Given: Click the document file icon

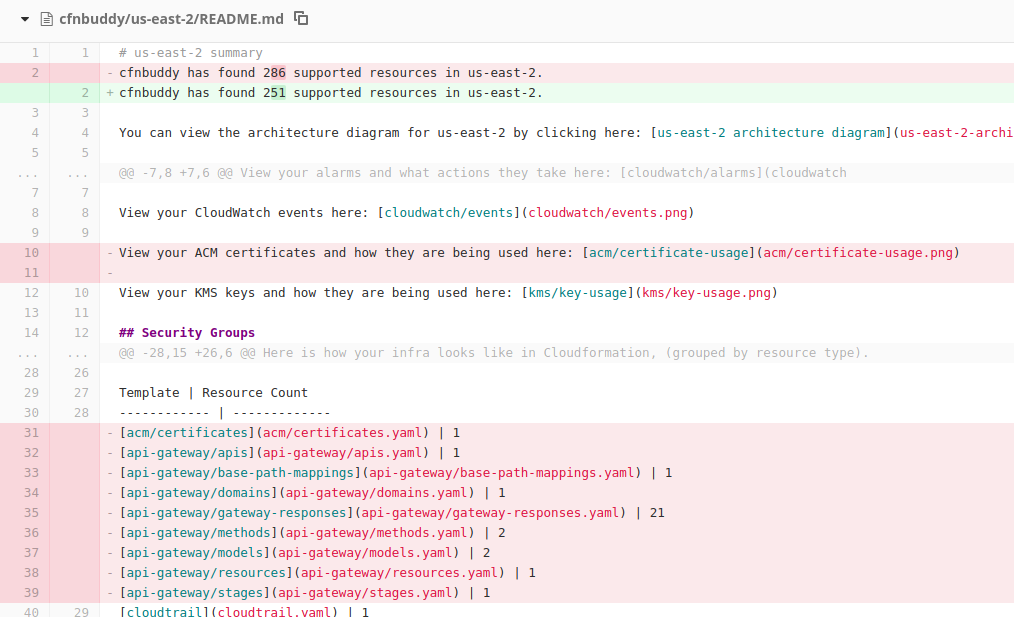Looking at the screenshot, I should [47, 19].
